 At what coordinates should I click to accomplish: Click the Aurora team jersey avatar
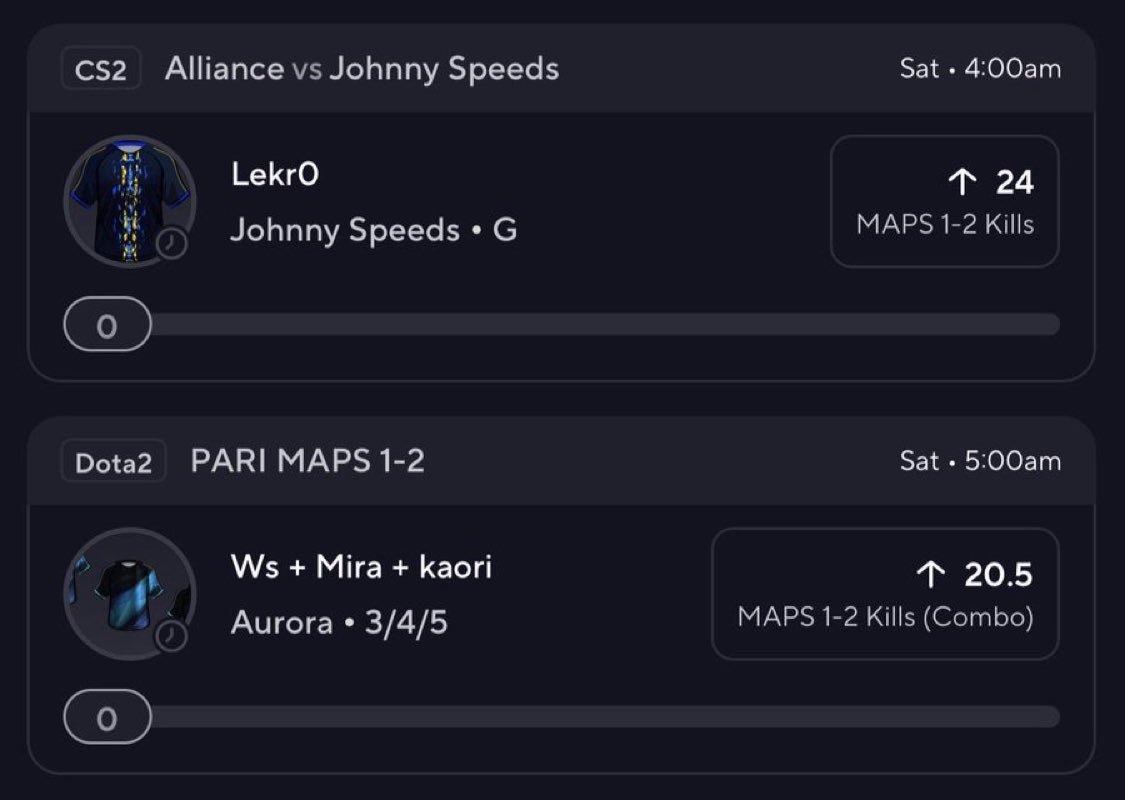(127, 591)
